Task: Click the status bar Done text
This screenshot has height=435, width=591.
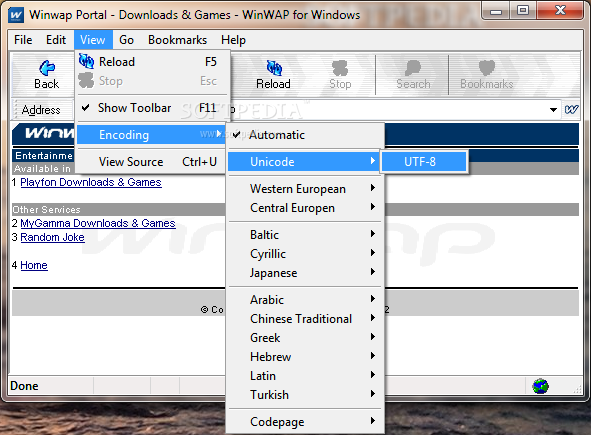Action: [x=24, y=386]
